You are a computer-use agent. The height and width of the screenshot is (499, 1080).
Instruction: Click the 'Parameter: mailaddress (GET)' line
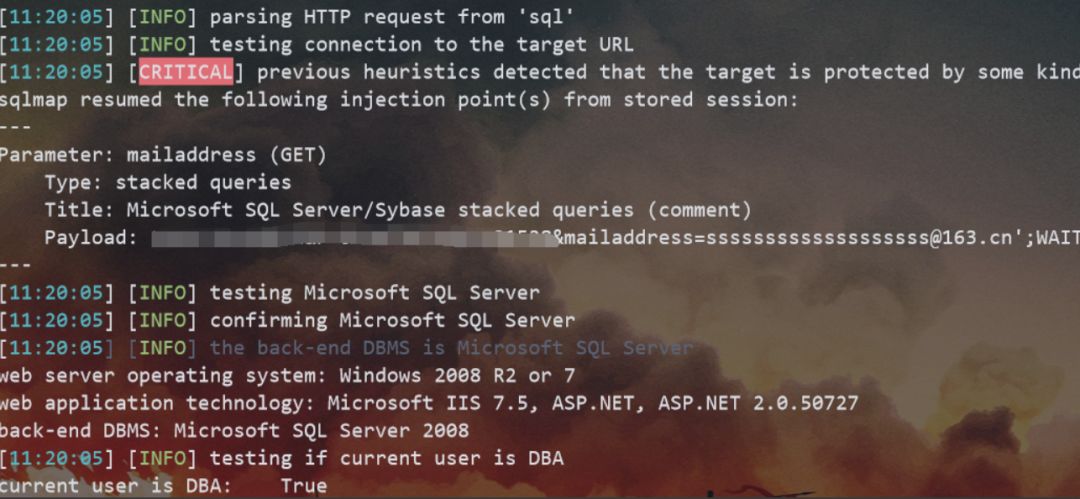(x=163, y=155)
